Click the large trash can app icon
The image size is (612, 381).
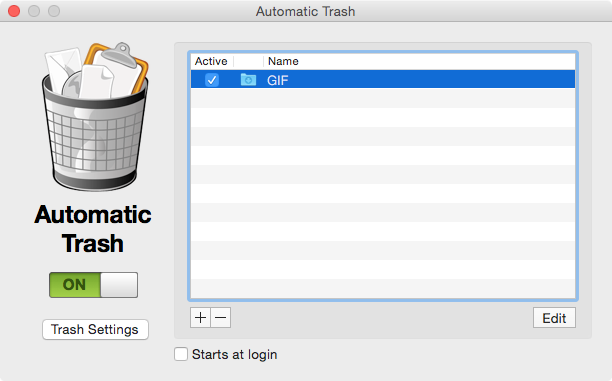pos(95,117)
